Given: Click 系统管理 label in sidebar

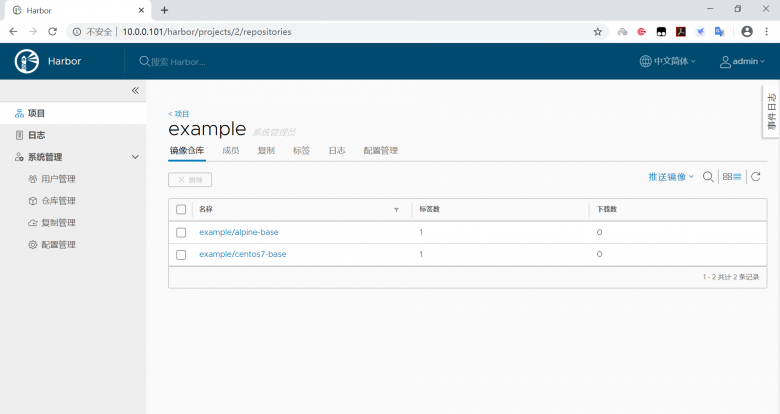Looking at the screenshot, I should (45, 157).
